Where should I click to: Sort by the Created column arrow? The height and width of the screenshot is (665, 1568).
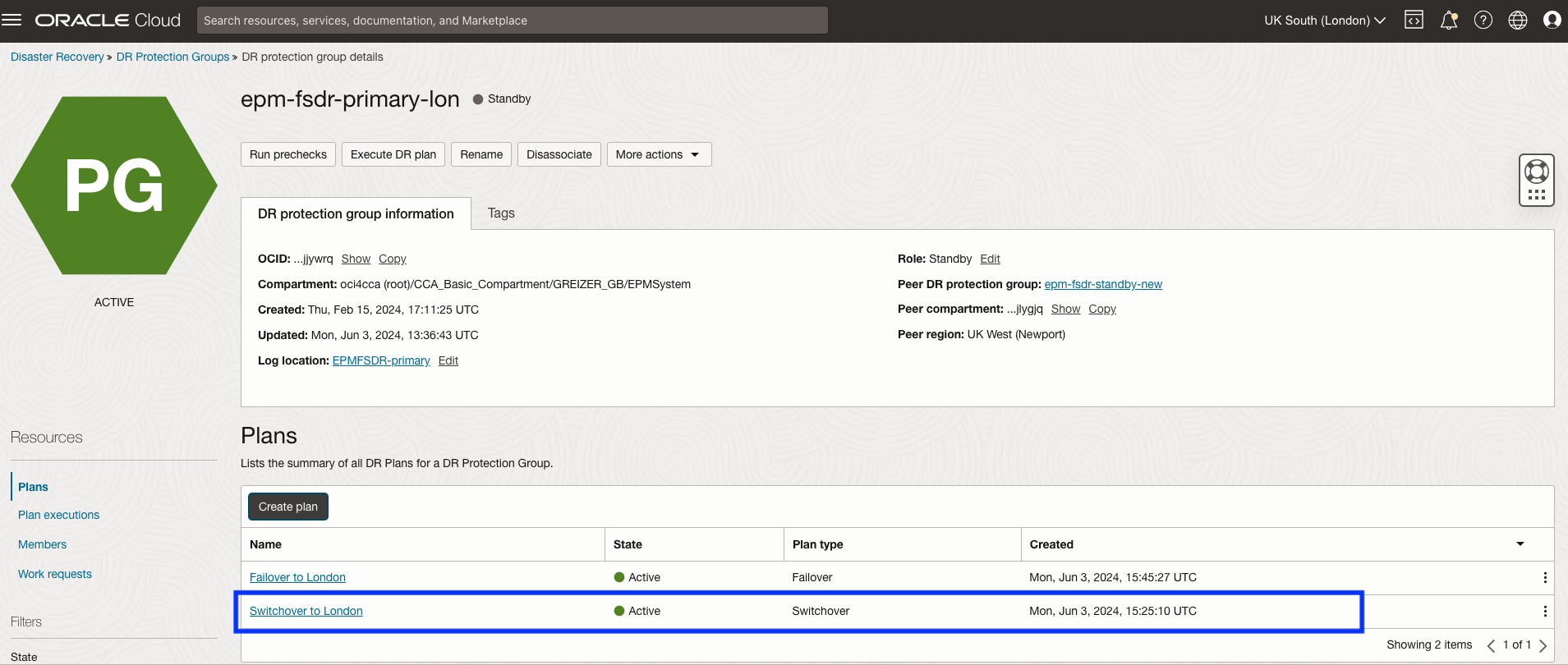click(1520, 543)
